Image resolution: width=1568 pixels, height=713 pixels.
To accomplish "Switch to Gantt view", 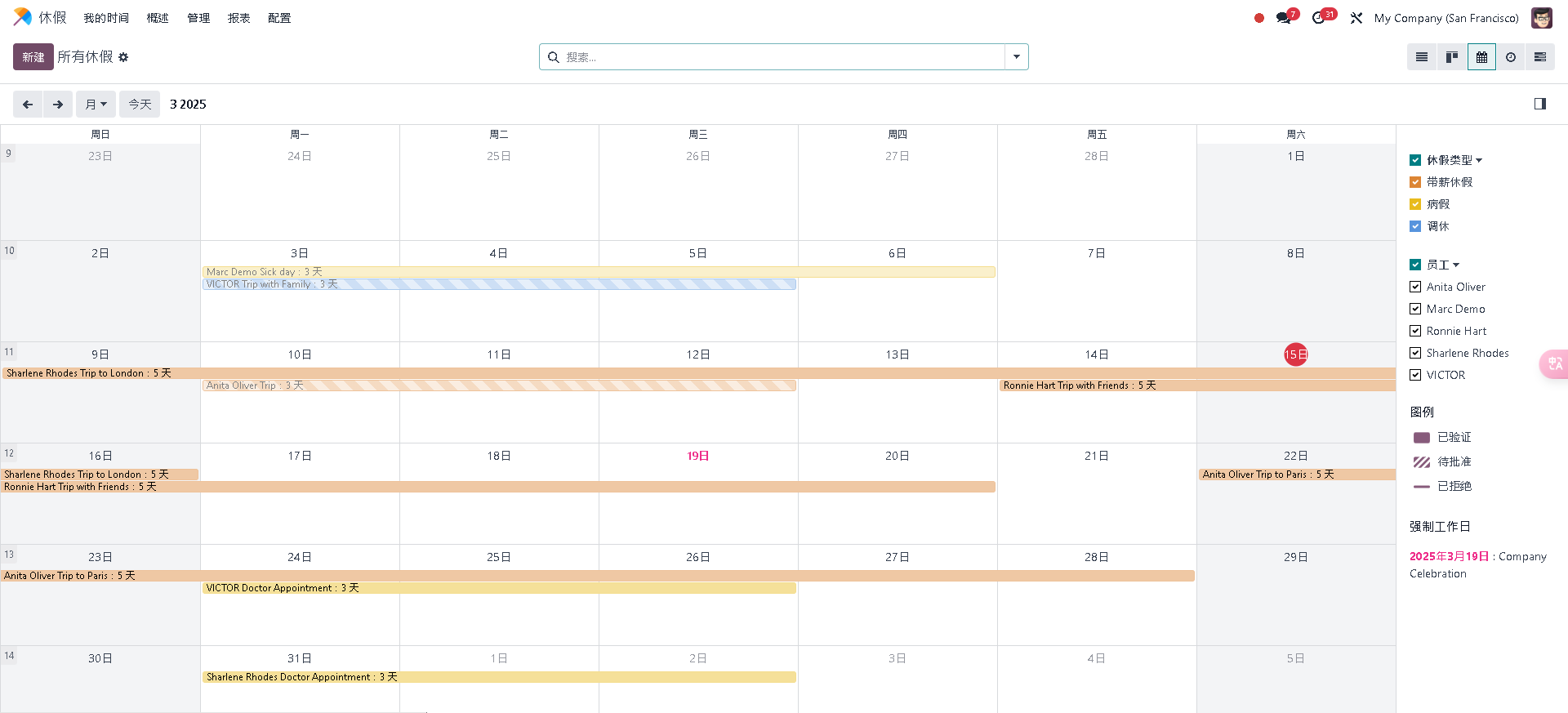I will [1540, 57].
